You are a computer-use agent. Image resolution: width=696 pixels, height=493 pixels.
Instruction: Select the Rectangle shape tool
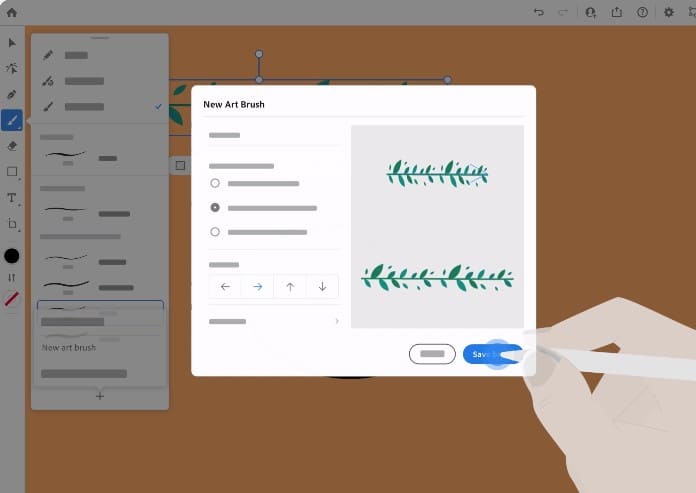point(12,172)
